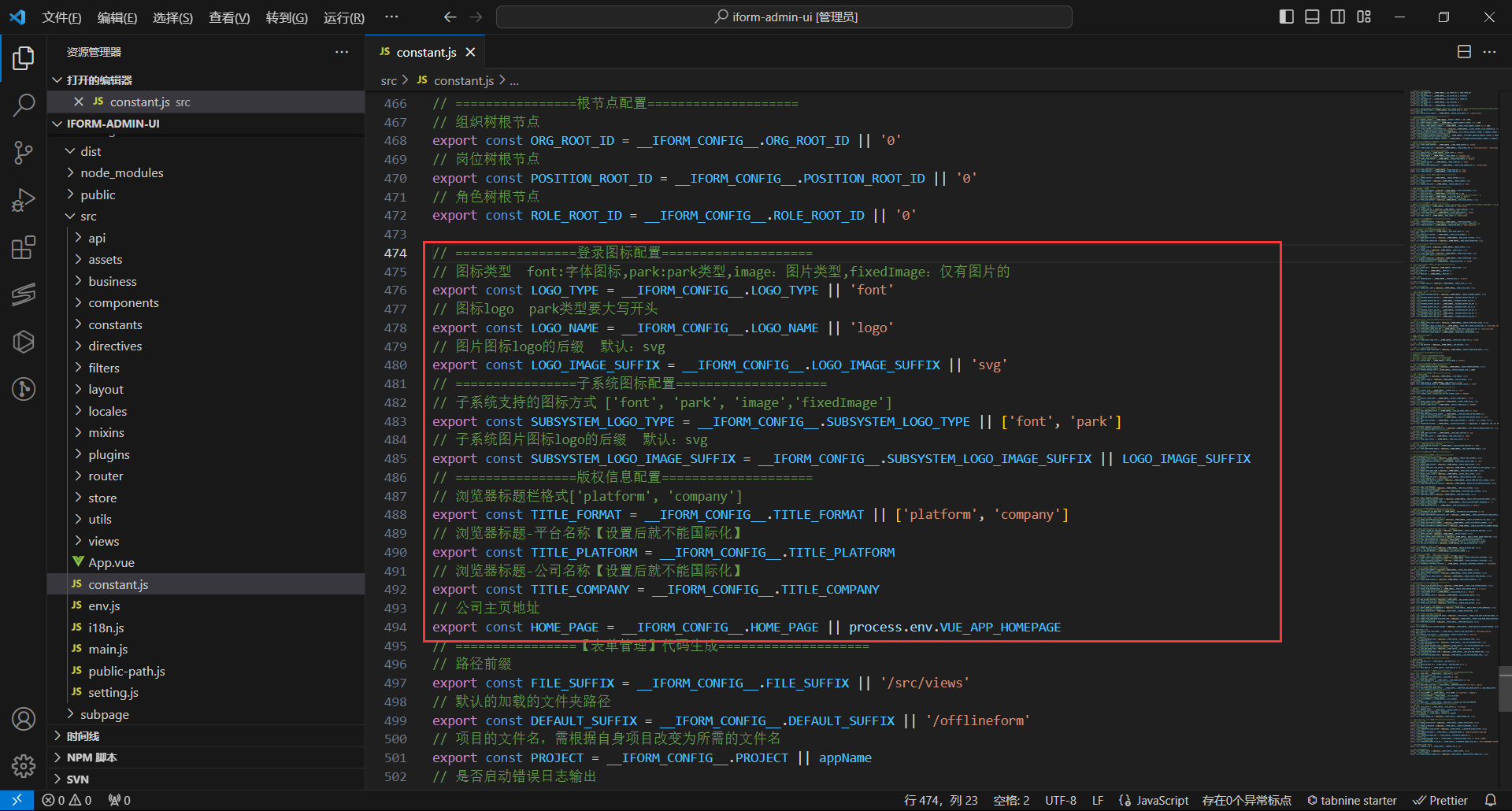The width and height of the screenshot is (1512, 811).
Task: Click the split editor icon
Action: [1464, 52]
